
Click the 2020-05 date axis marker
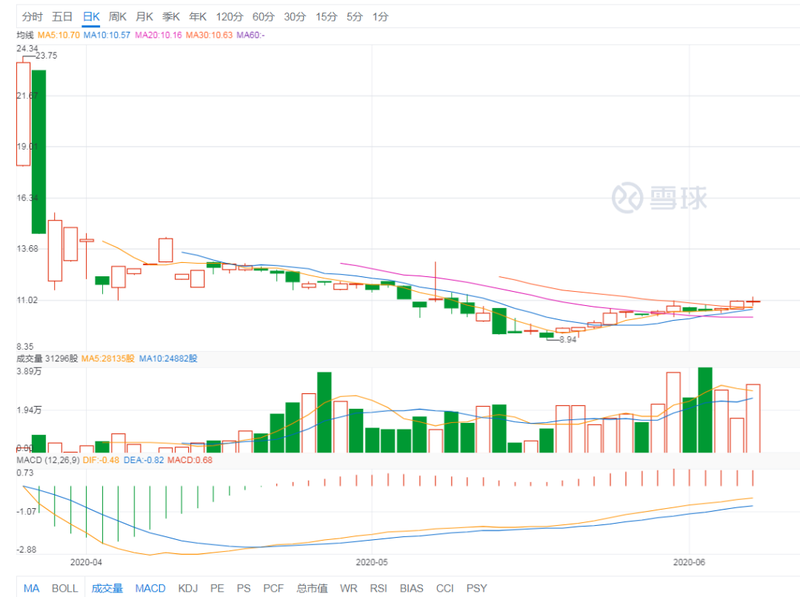pos(371,562)
